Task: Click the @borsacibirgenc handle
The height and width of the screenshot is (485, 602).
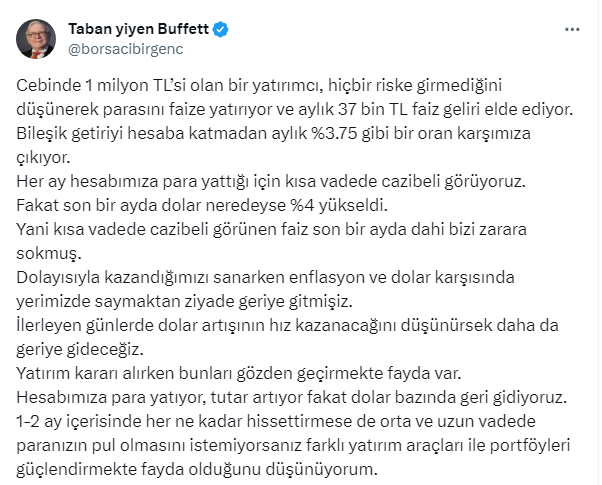Action: pos(127,47)
